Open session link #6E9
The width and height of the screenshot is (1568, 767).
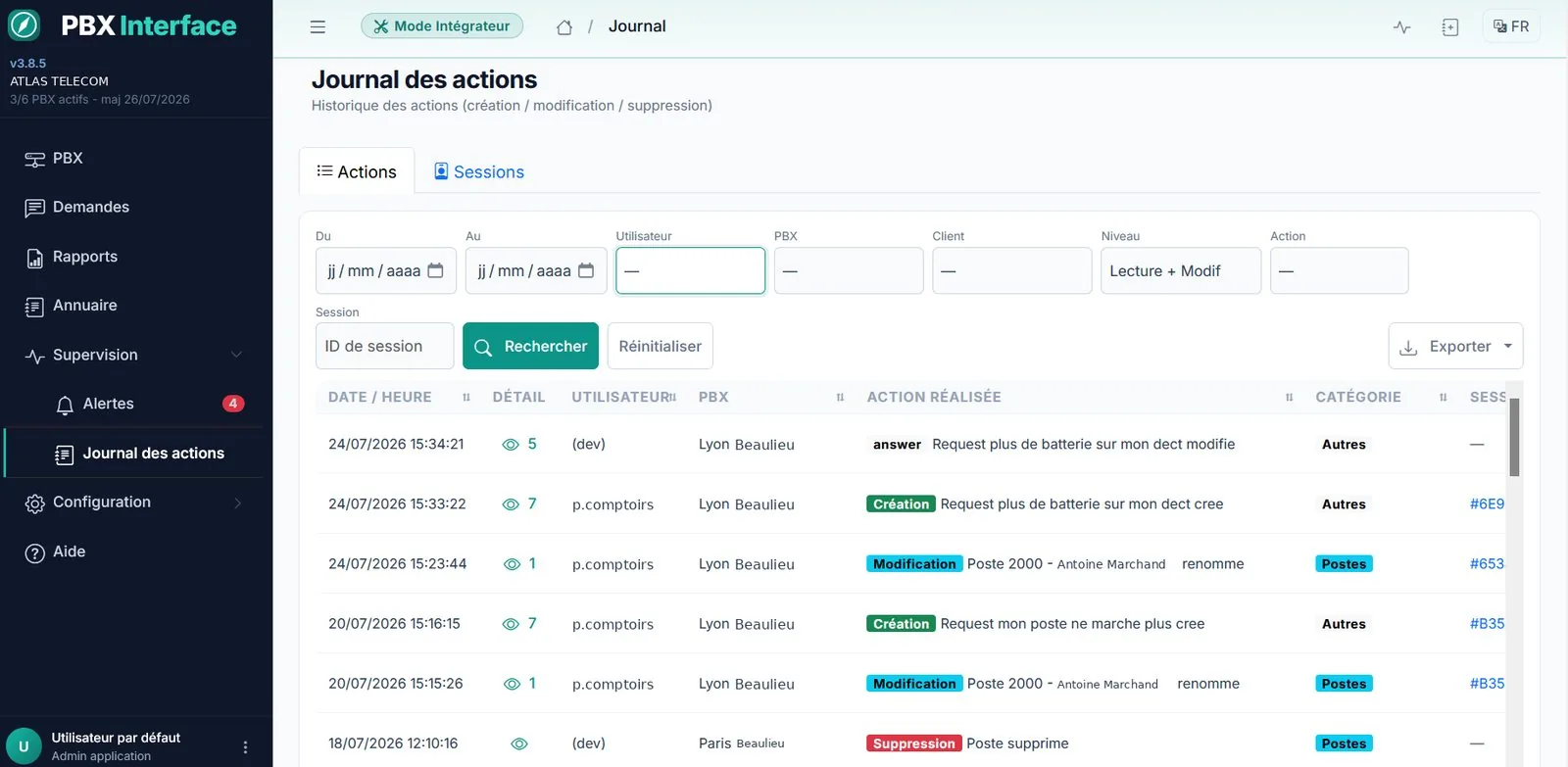click(1487, 503)
